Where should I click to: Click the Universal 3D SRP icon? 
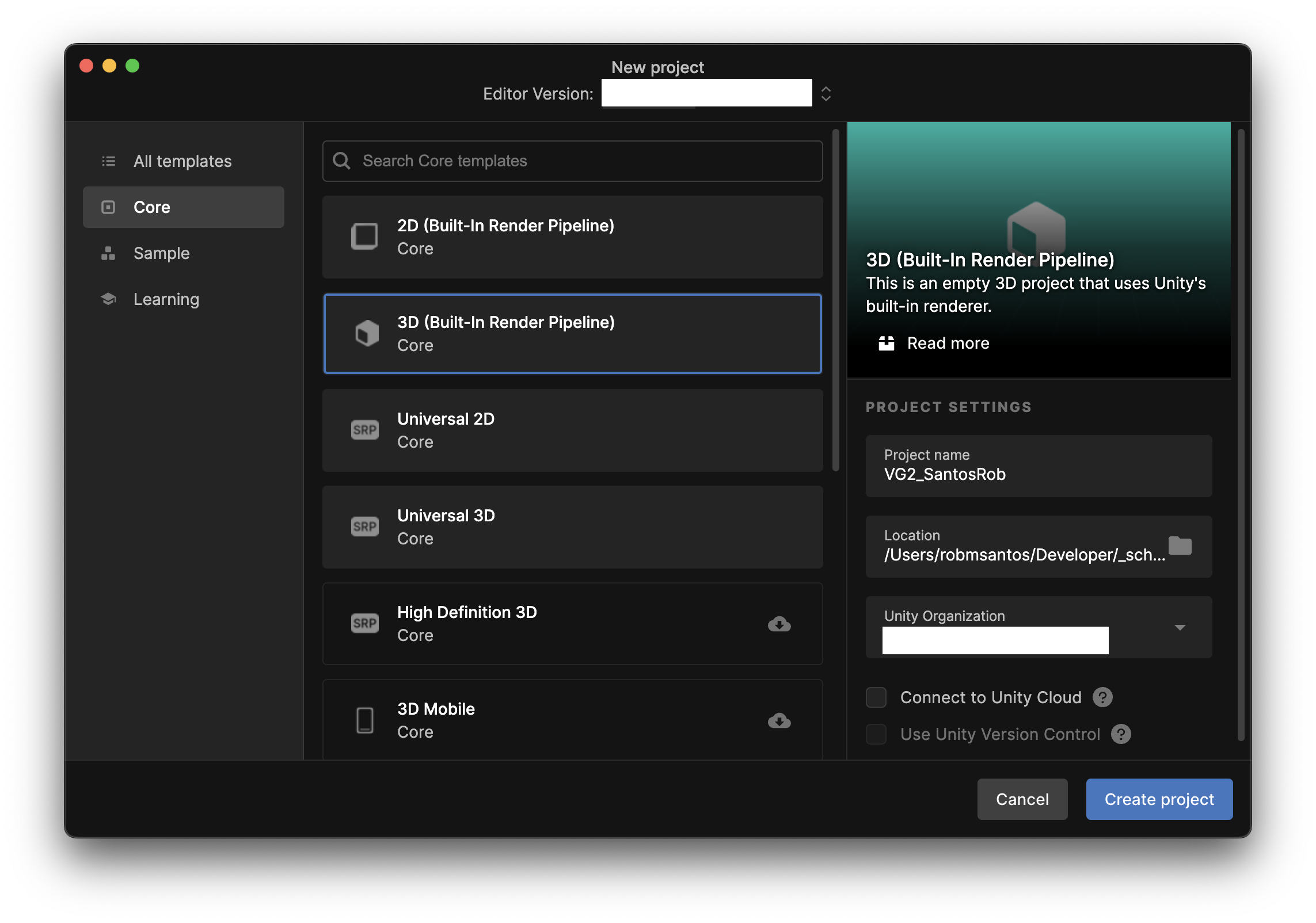click(x=364, y=527)
